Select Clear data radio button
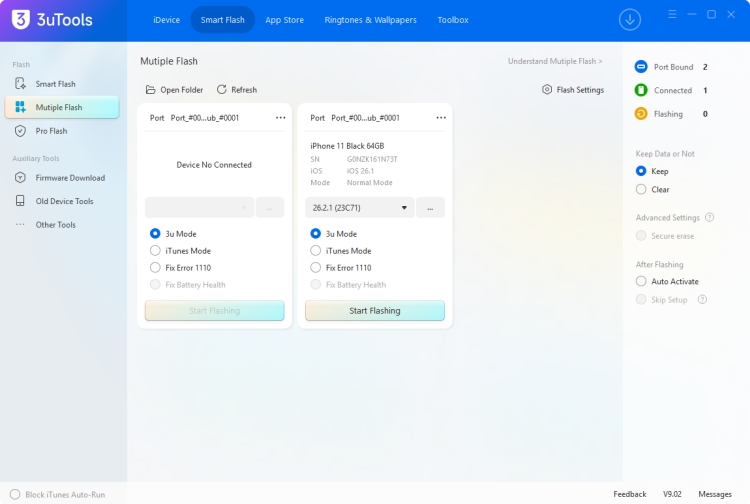Image resolution: width=750 pixels, height=504 pixels. tap(641, 188)
